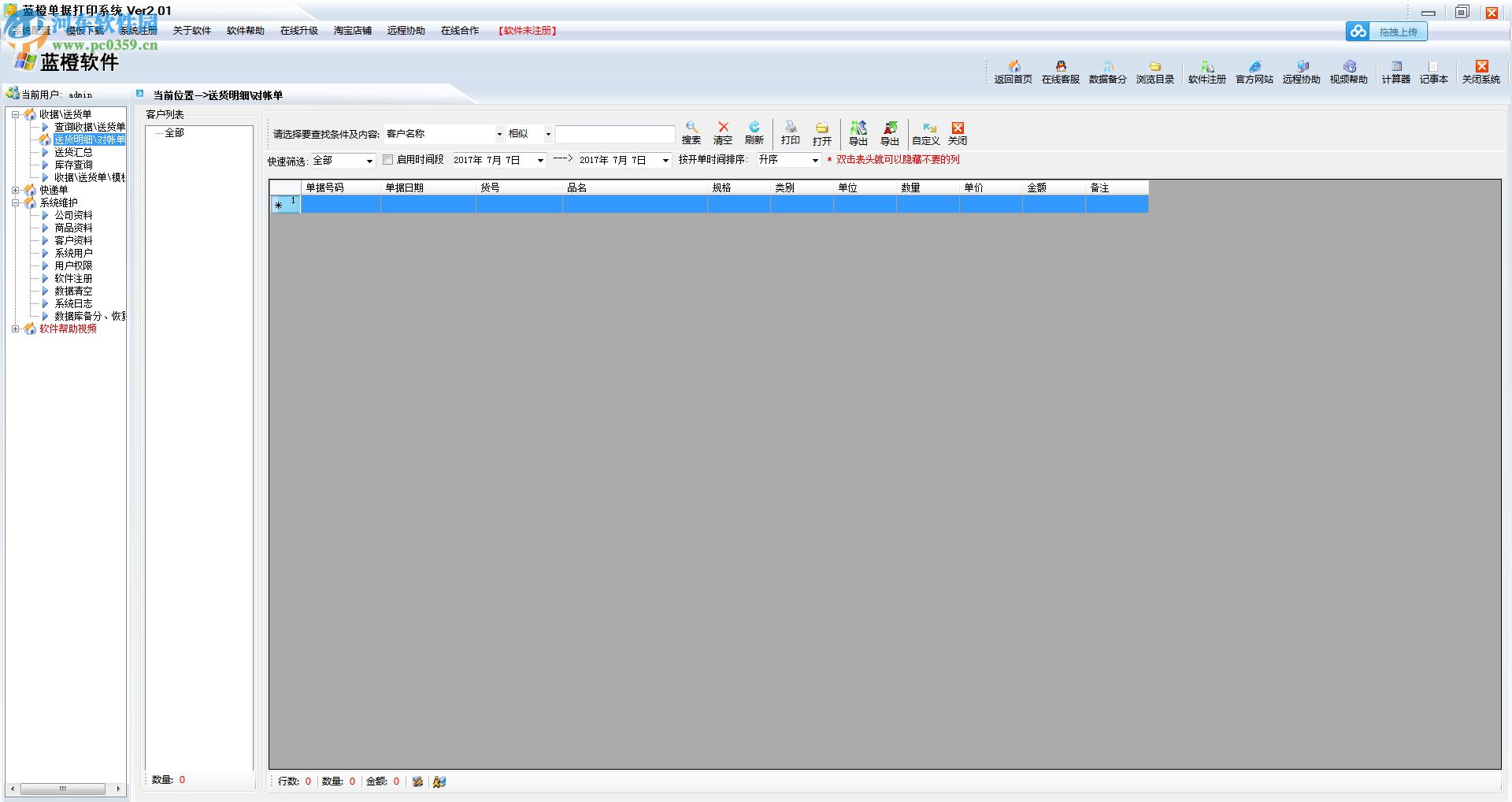1512x802 pixels.
Task: Open 数据清空 in tree
Action: pos(73,291)
